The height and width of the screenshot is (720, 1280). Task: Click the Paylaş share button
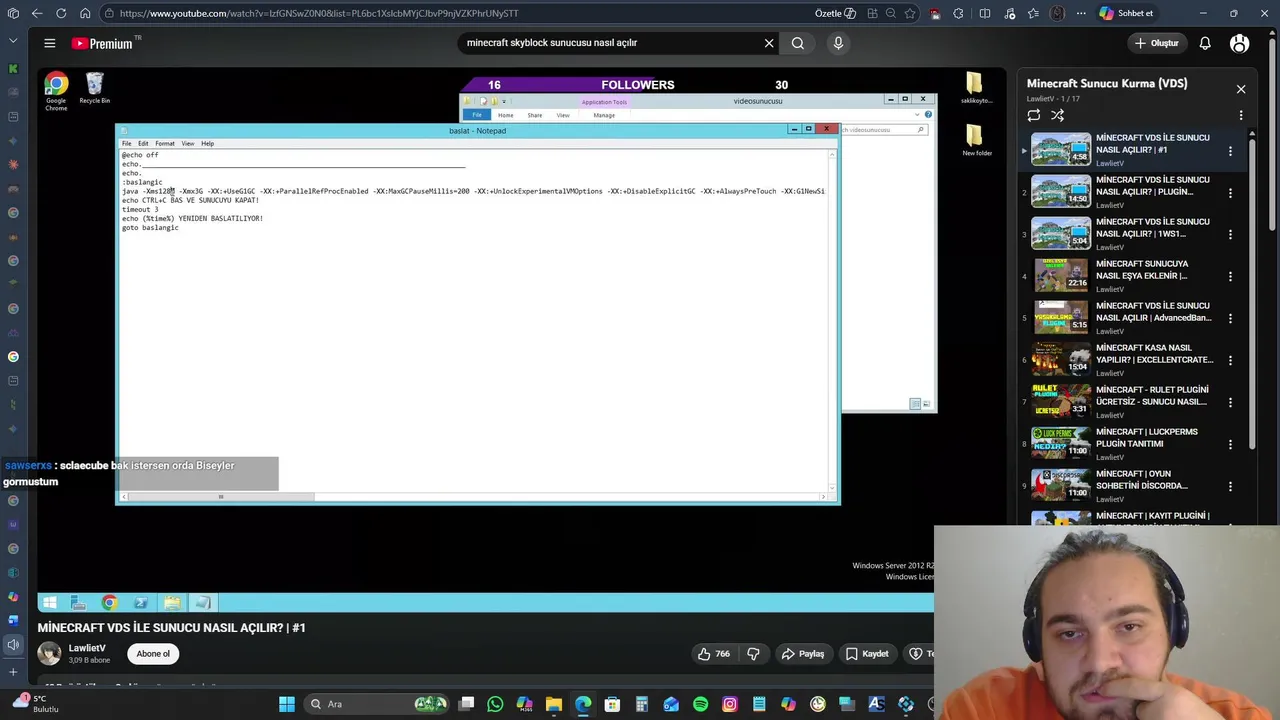point(803,654)
